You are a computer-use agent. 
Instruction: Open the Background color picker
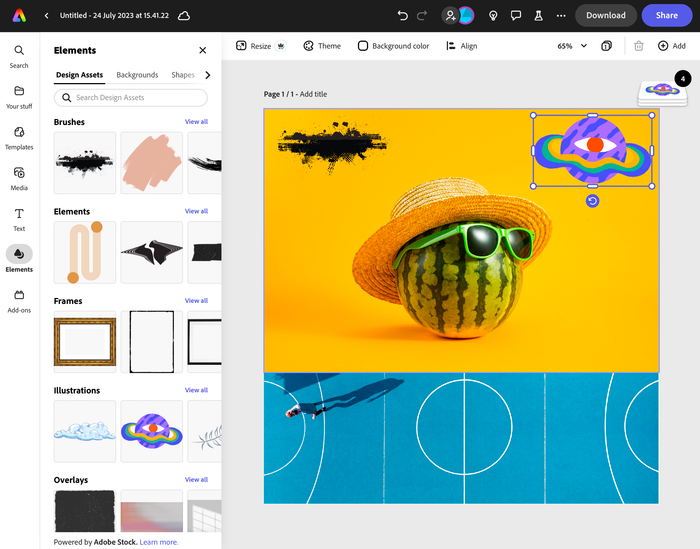(393, 46)
